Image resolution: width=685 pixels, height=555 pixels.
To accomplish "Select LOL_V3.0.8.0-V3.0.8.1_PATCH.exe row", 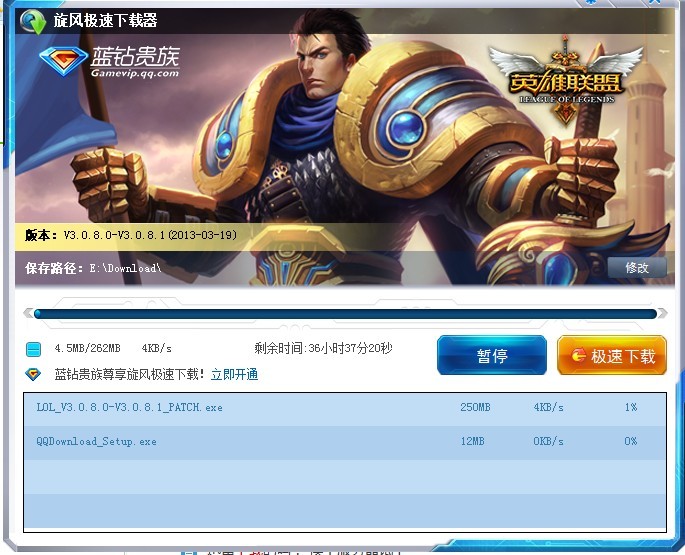I will (345, 408).
